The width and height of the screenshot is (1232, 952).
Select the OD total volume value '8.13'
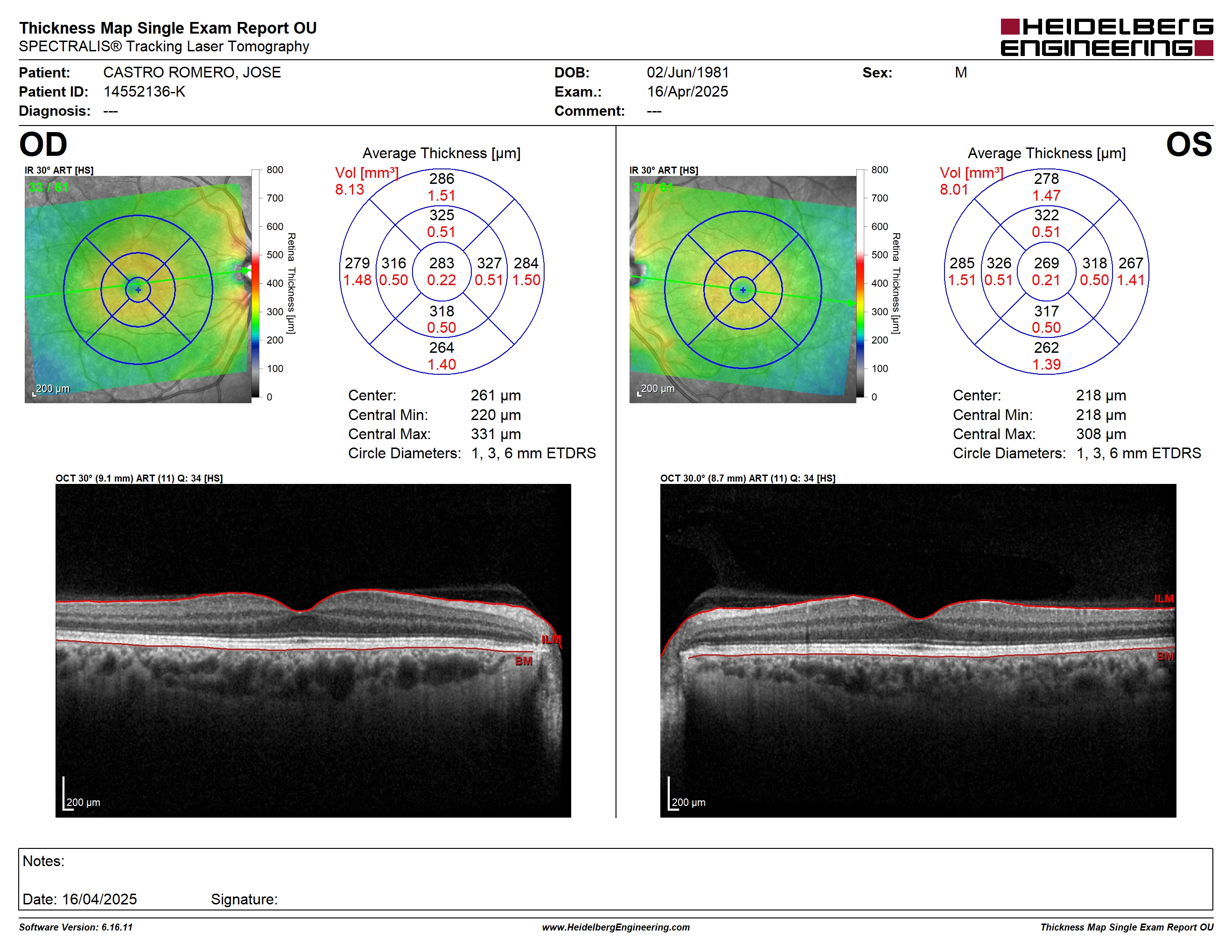tap(350, 189)
